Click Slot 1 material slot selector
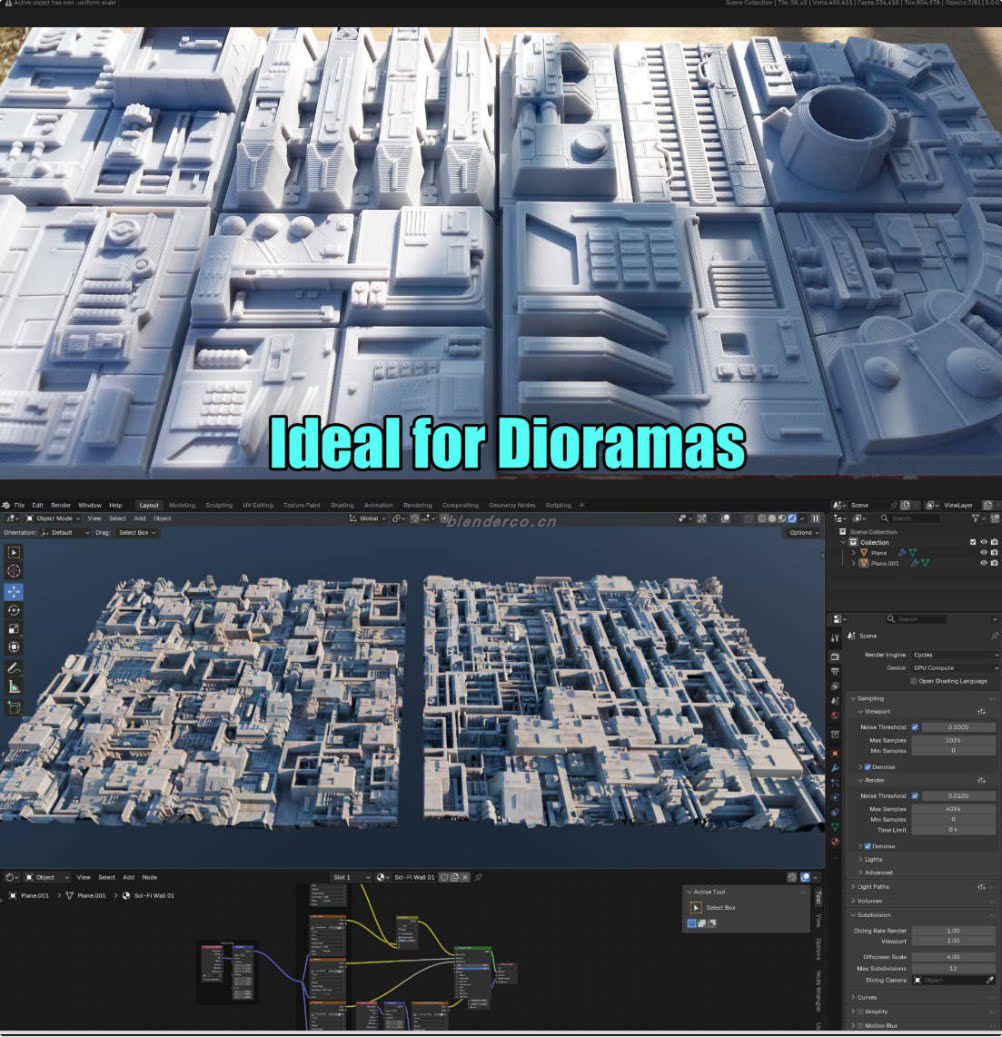1002x1037 pixels. tap(350, 878)
